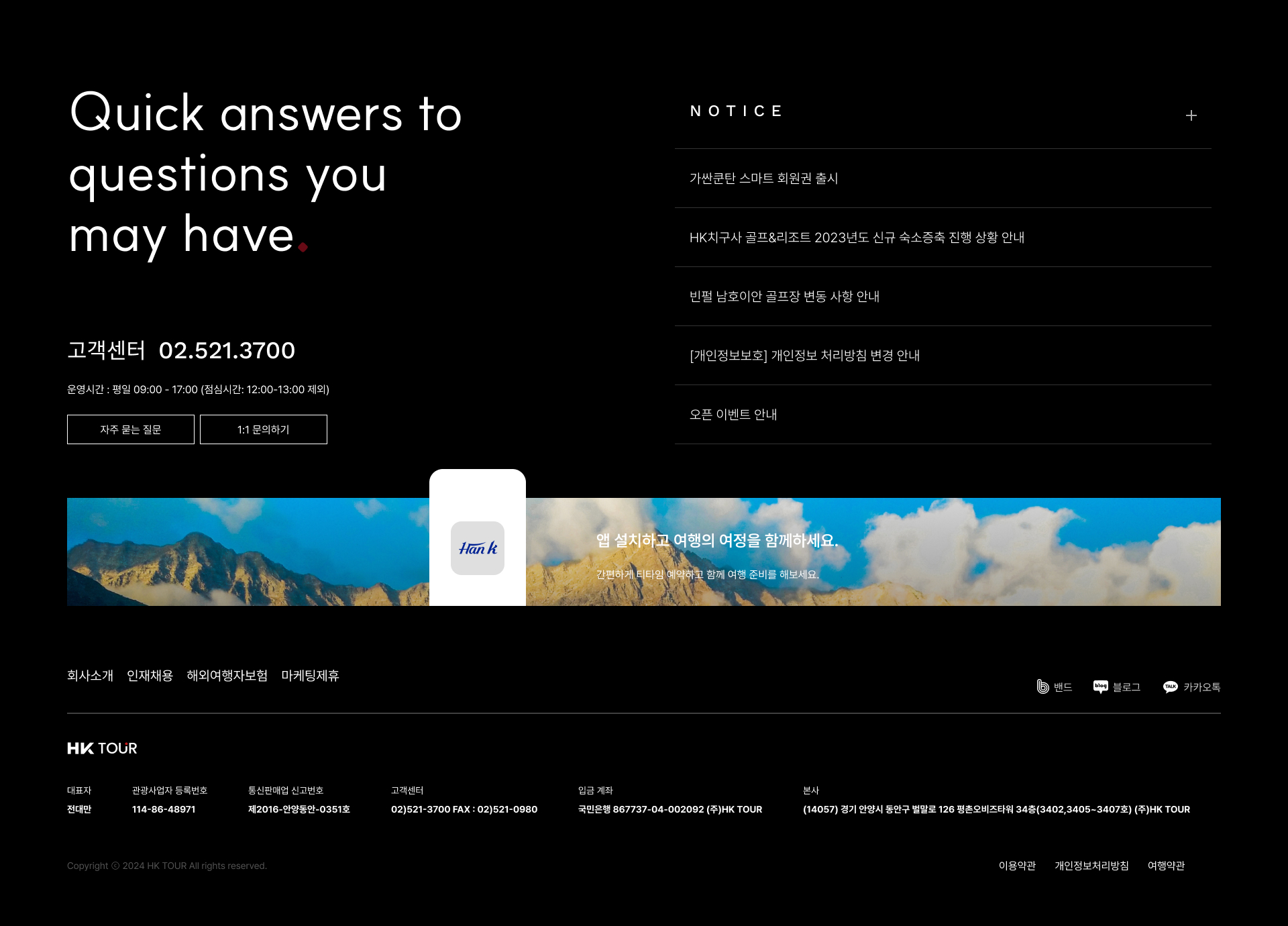
Task: Click the Hank app icon on phone
Action: (x=478, y=548)
